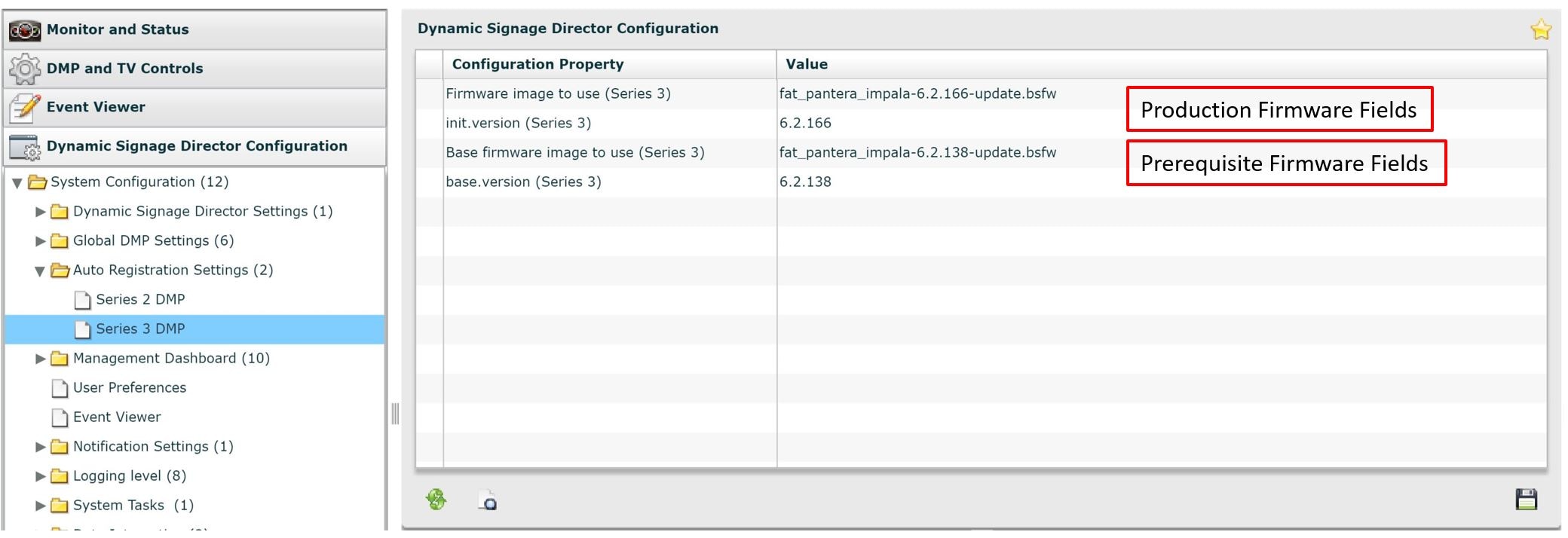
Task: Select System Tasks (1) in tree
Action: (x=133, y=506)
